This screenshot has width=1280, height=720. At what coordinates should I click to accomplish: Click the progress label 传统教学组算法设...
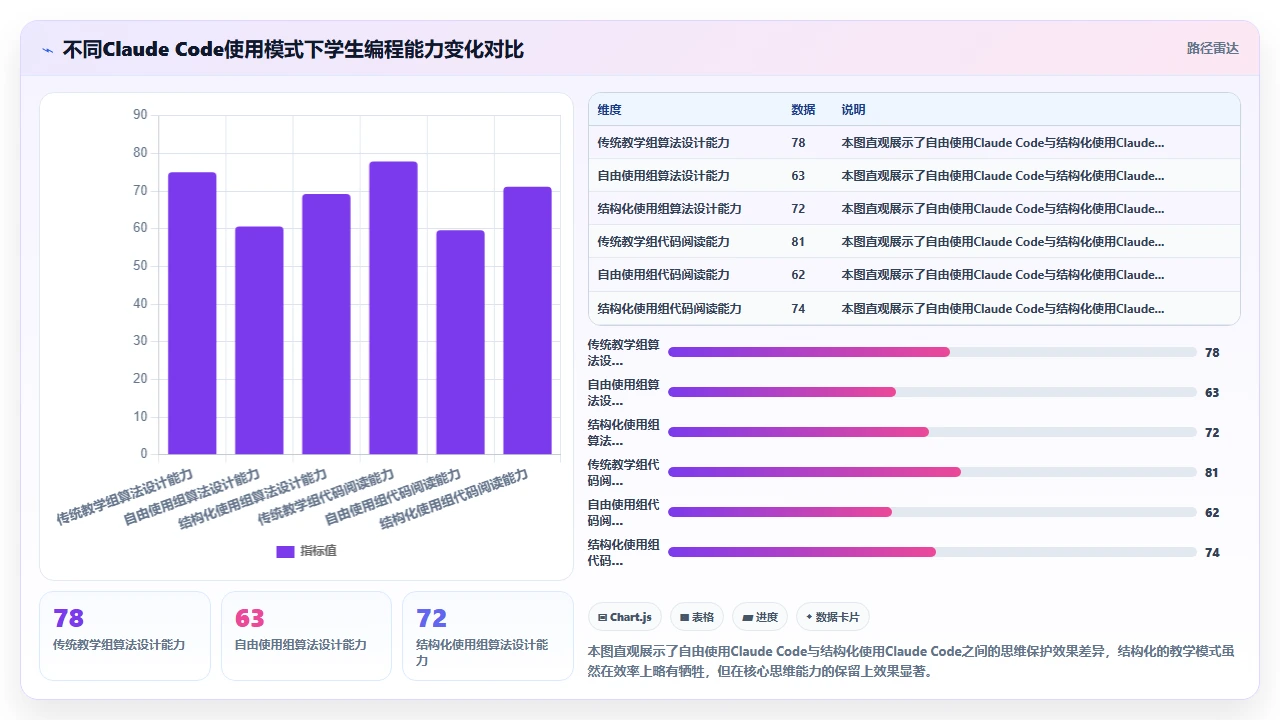pyautogui.click(x=624, y=352)
